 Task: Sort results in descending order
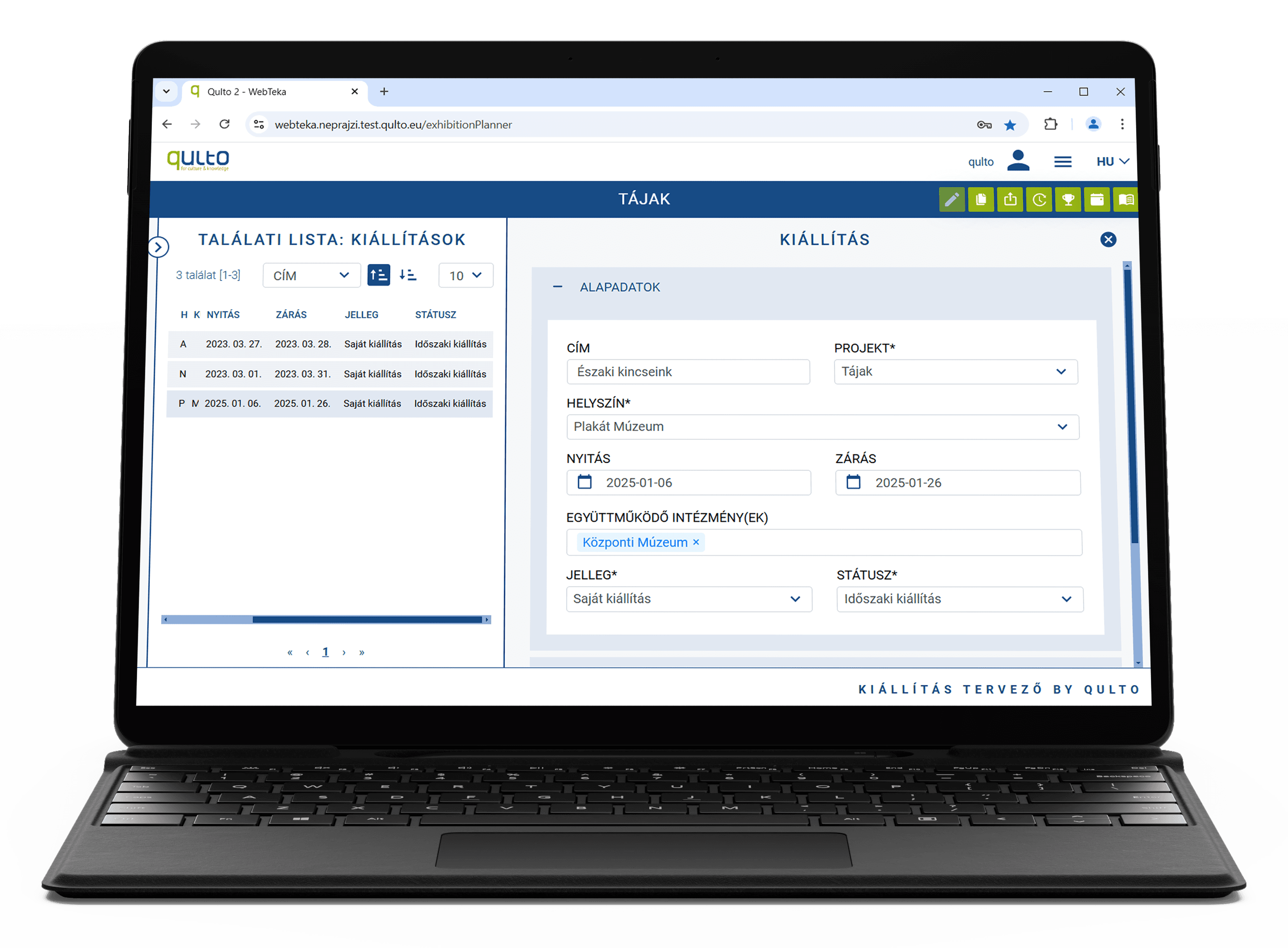(x=408, y=275)
